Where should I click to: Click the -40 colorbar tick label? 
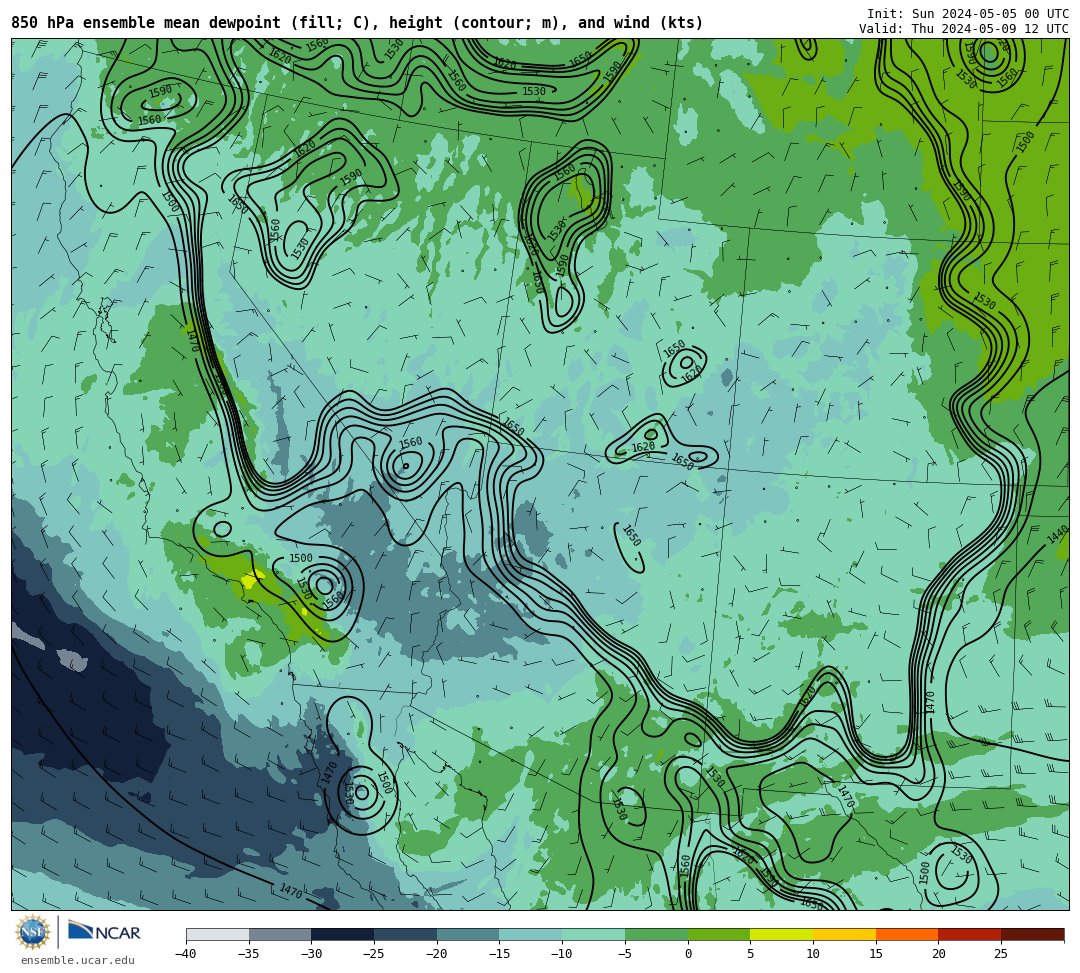click(x=186, y=954)
